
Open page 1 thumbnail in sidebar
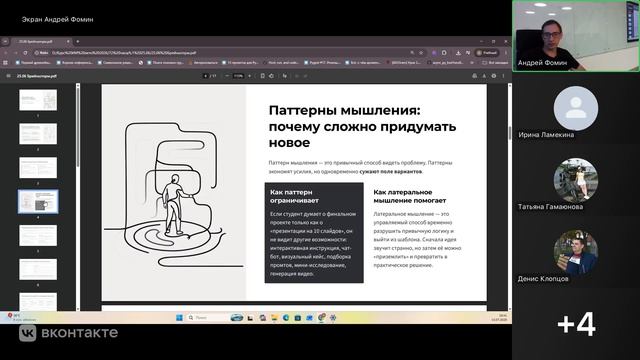38,100
